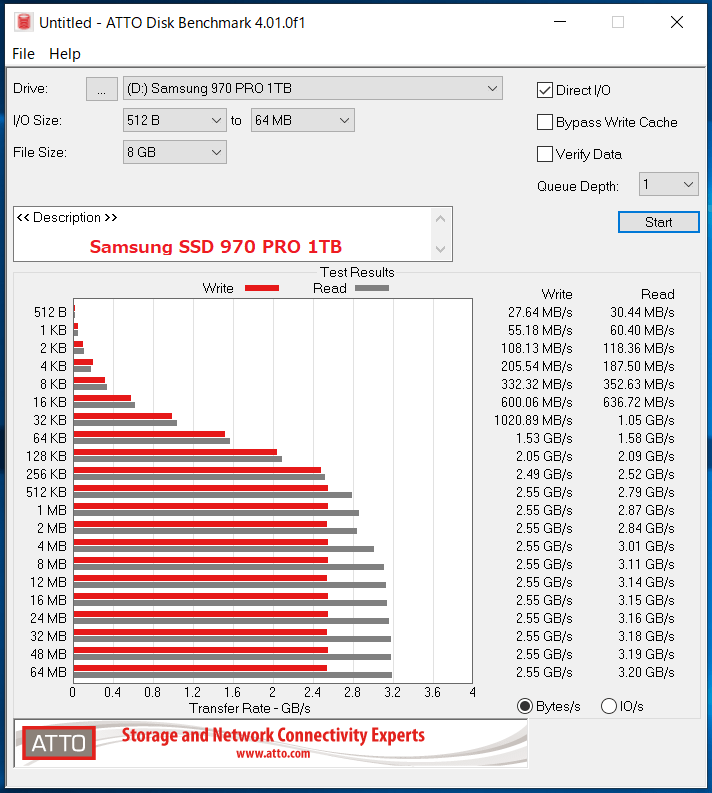Screen dimensions: 712x793
Task: Click the 27.64 MB/s write value
Action: (x=540, y=313)
